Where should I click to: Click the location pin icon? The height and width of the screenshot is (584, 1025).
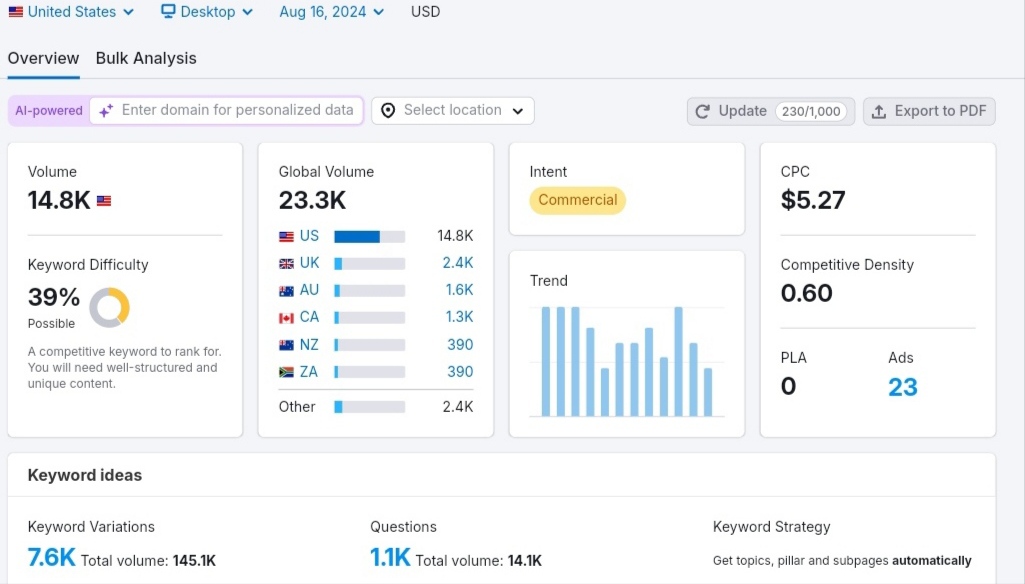pos(388,111)
